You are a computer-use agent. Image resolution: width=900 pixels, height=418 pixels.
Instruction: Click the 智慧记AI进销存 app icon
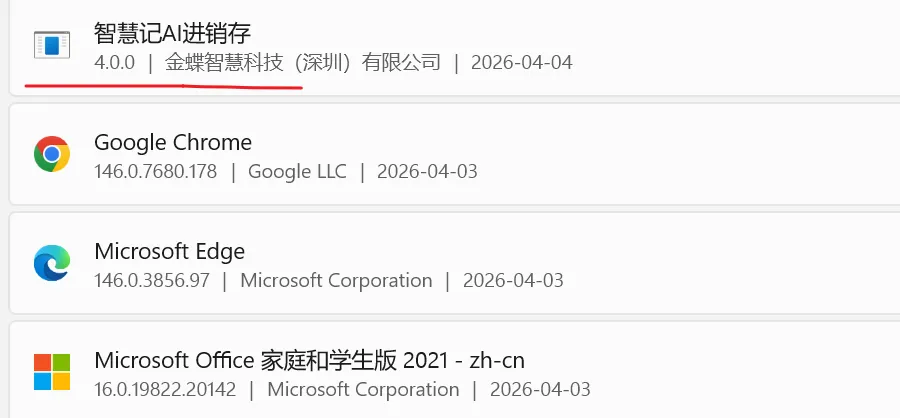click(x=51, y=44)
